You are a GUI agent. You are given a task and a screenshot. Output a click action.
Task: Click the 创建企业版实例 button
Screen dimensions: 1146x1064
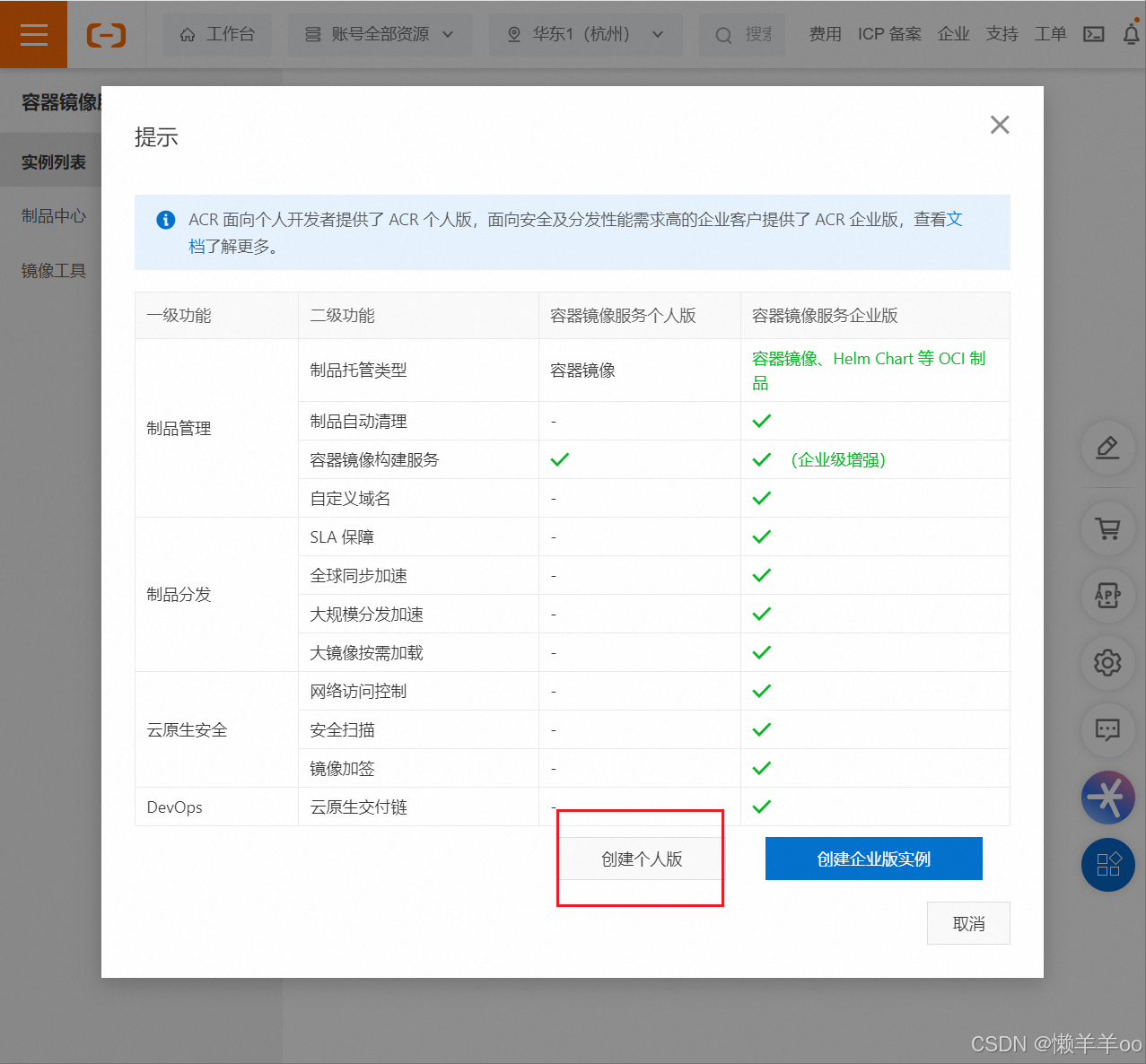pos(874,859)
